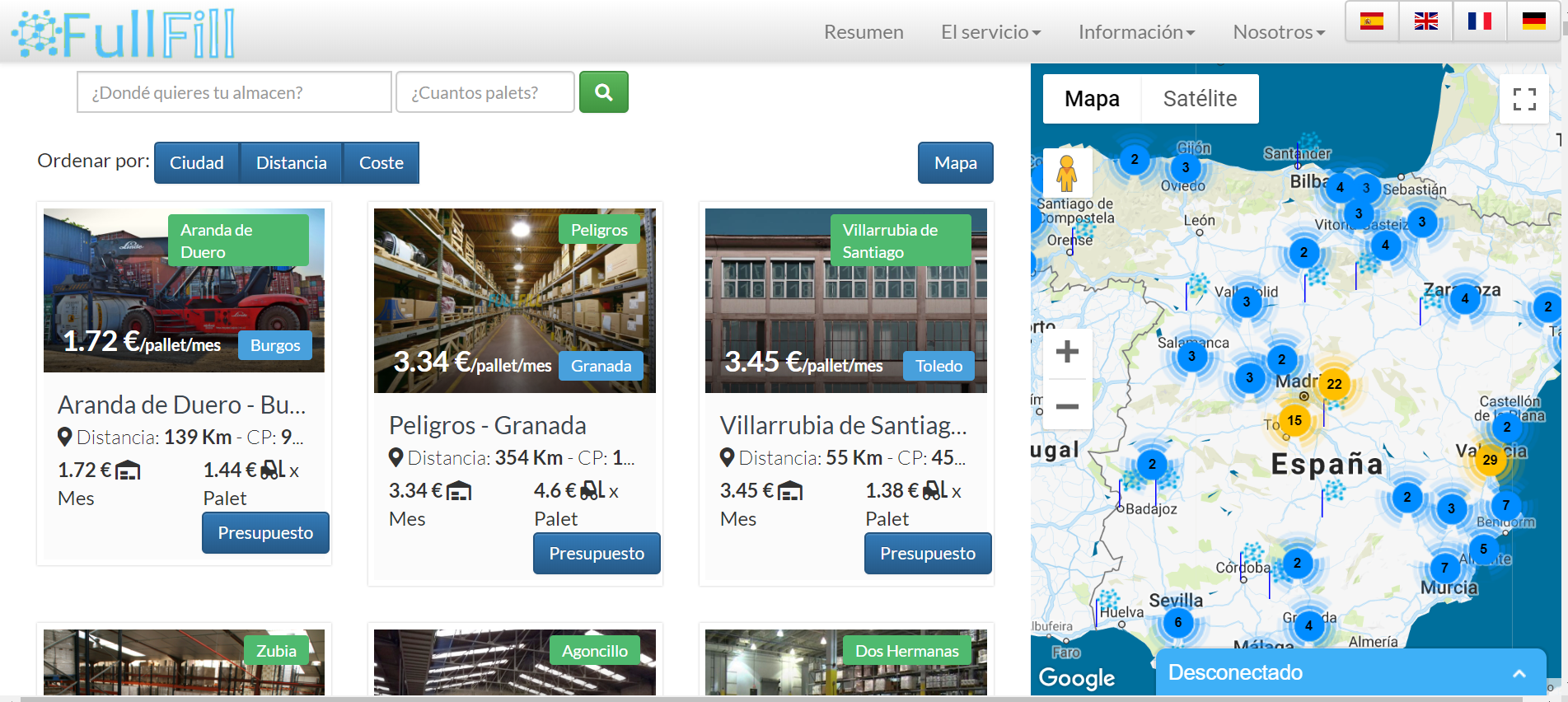Viewport: 1568px width, 702px height.
Task: Sort results by Distancia
Action: pos(291,162)
